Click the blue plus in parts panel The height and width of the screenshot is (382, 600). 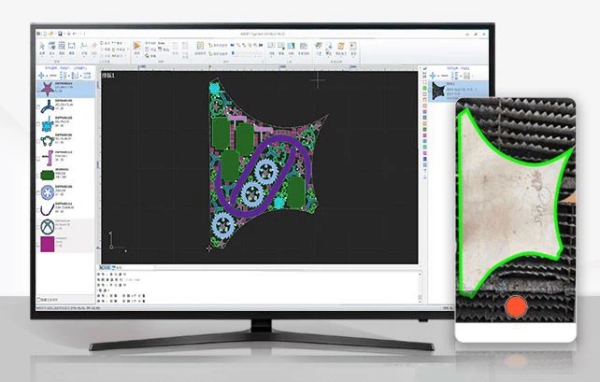click(41, 75)
